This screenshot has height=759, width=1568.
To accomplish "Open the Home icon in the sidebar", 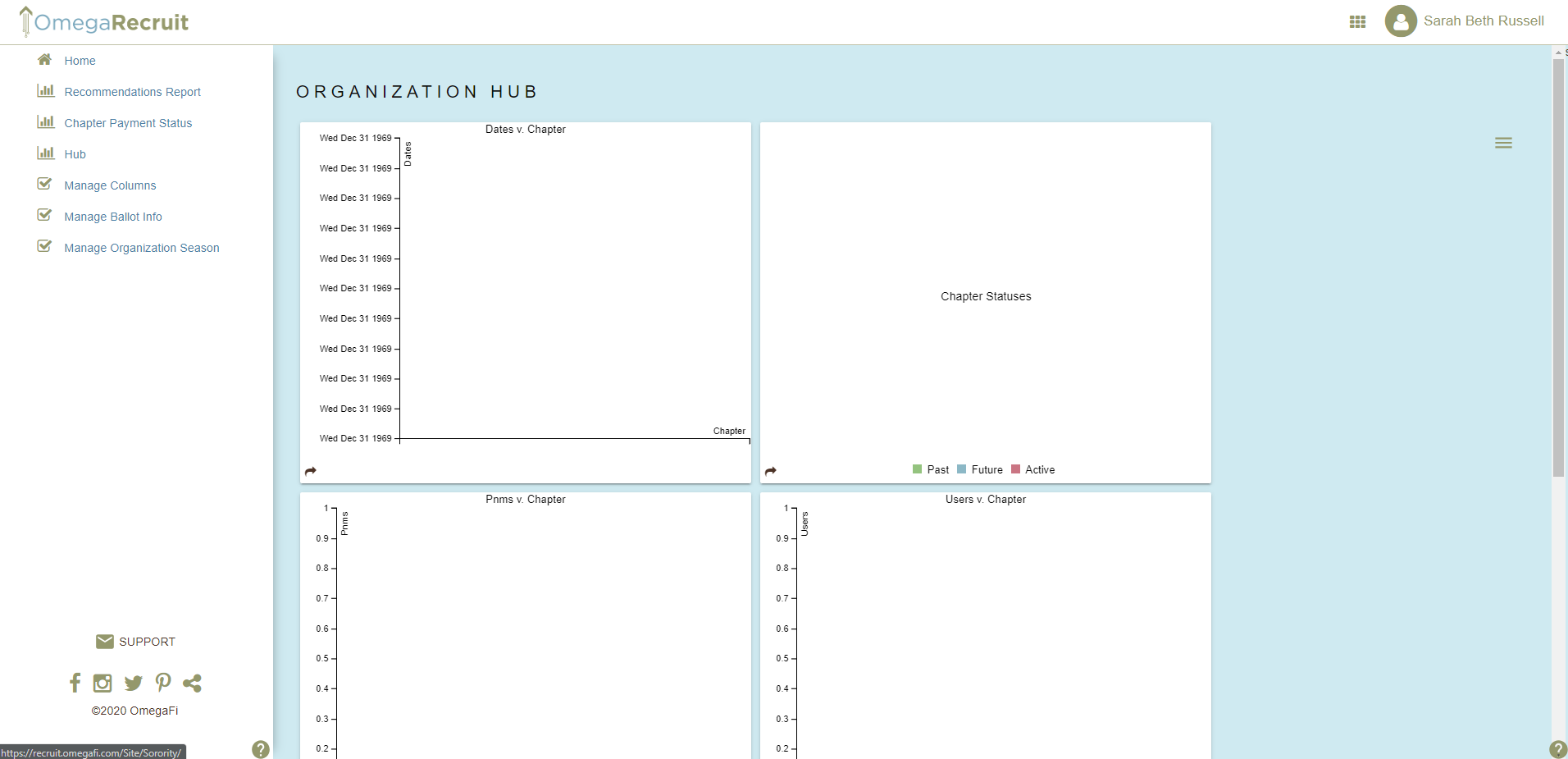I will [45, 60].
